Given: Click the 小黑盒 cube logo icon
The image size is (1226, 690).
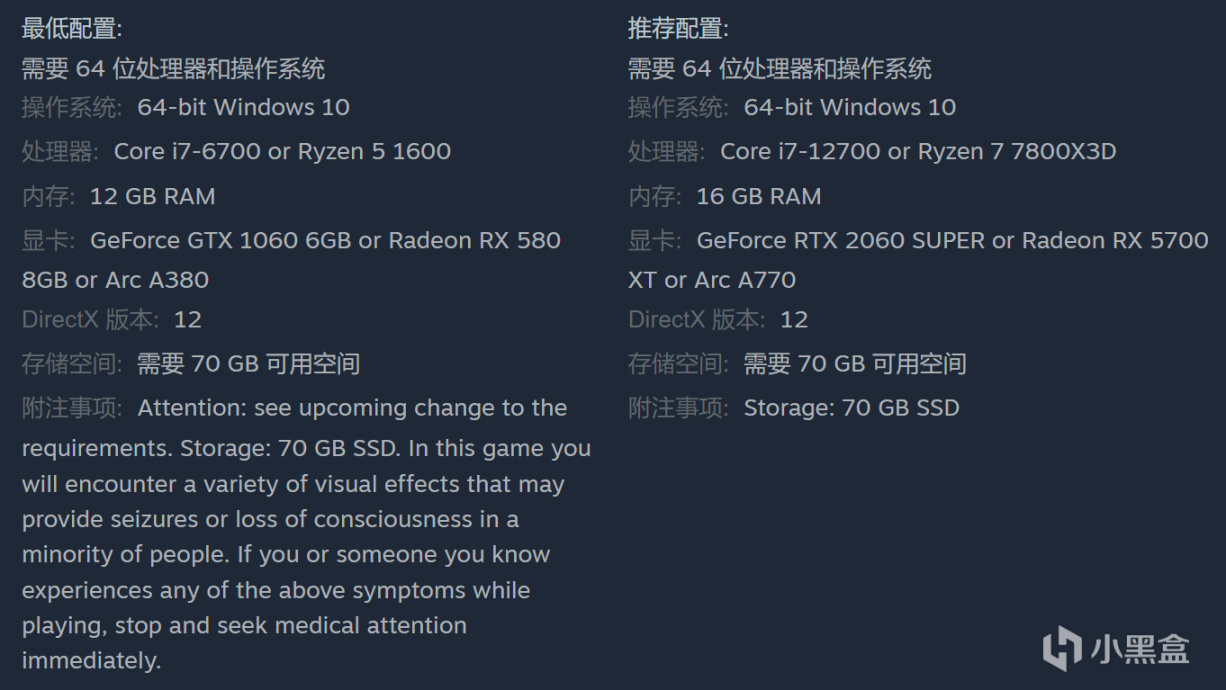Looking at the screenshot, I should 1062,648.
